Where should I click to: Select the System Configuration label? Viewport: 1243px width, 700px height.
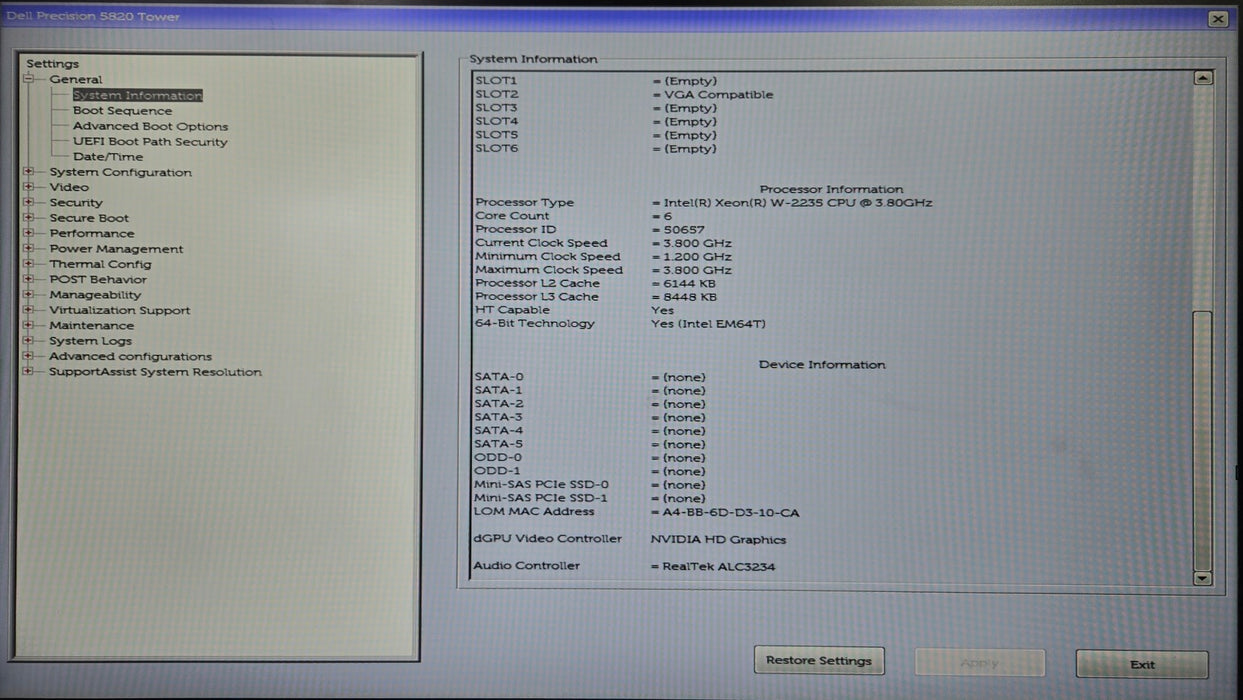click(x=121, y=172)
